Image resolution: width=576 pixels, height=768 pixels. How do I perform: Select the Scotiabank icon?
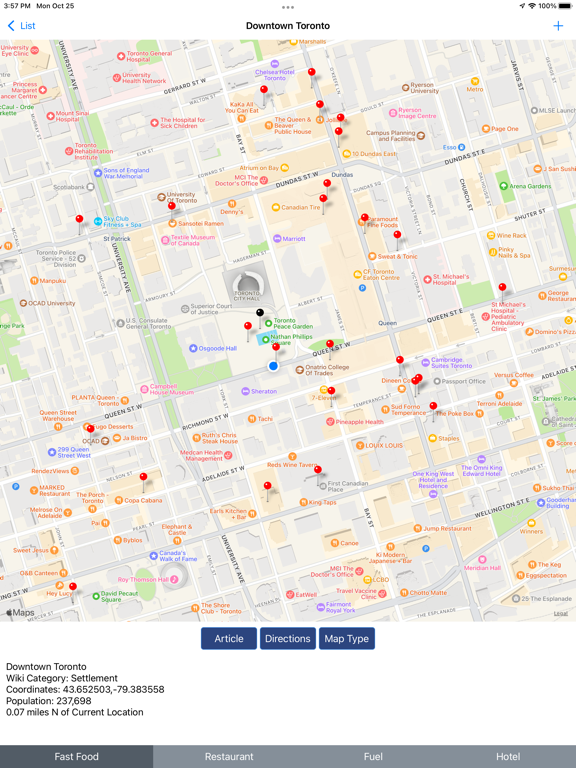90,187
